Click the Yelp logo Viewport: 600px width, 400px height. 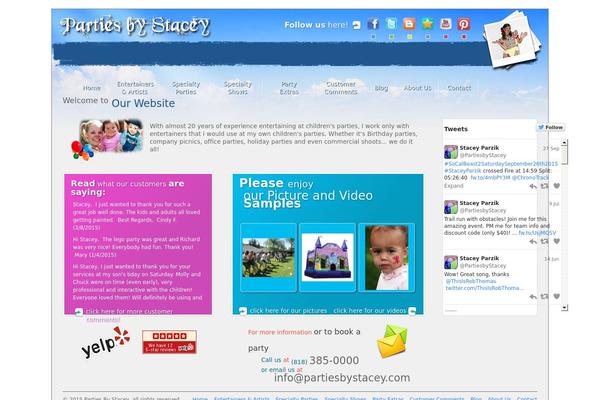coord(106,342)
